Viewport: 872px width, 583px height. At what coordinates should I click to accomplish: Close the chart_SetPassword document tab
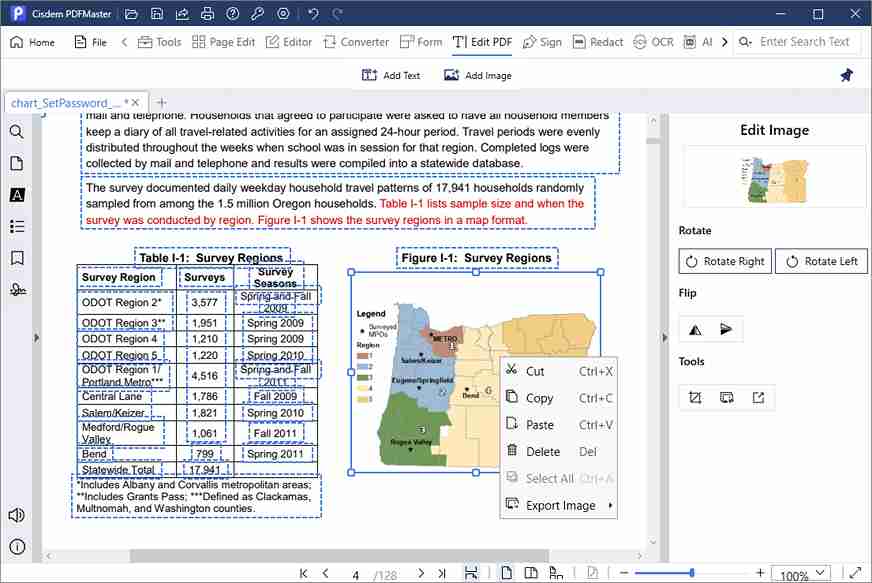pyautogui.click(x=135, y=102)
